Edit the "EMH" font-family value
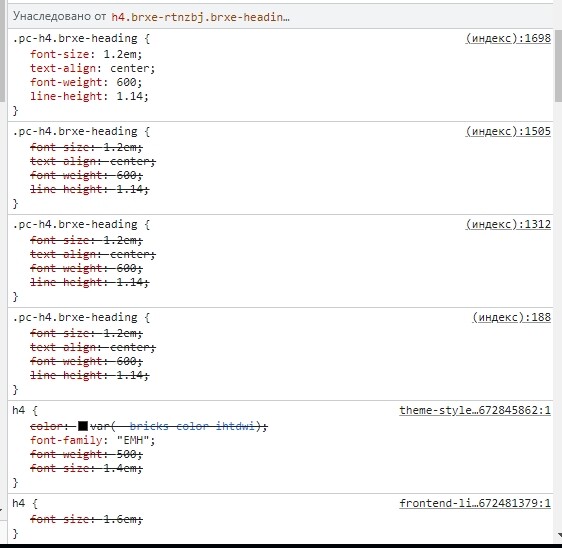This screenshot has height=548, width=562. 133,440
